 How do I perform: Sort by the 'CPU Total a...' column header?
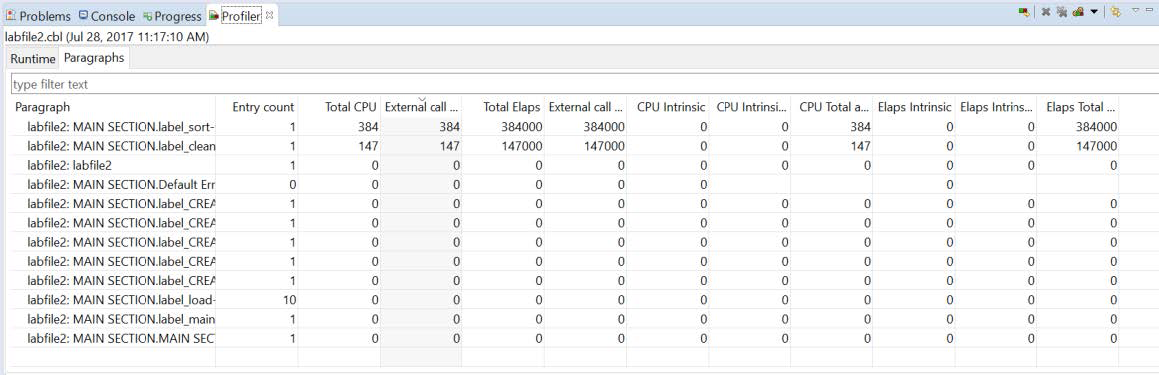(x=832, y=107)
